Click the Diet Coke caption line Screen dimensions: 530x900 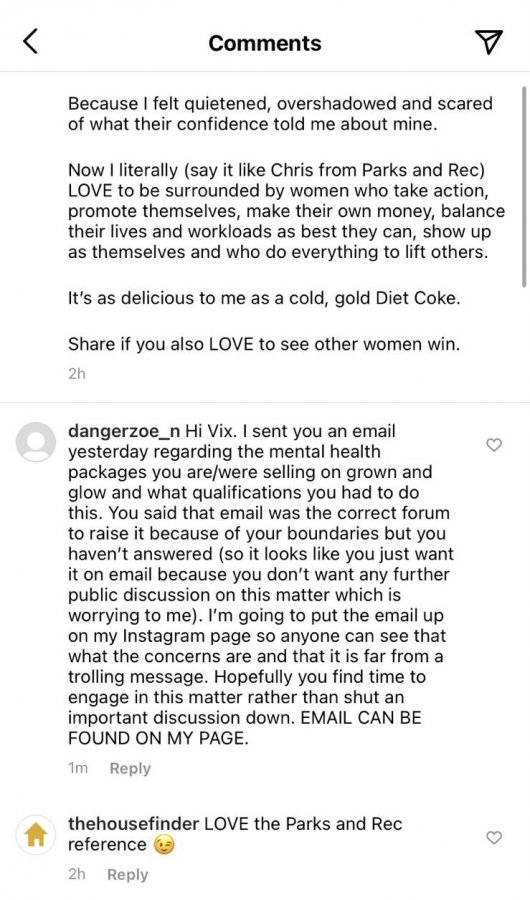click(x=264, y=298)
